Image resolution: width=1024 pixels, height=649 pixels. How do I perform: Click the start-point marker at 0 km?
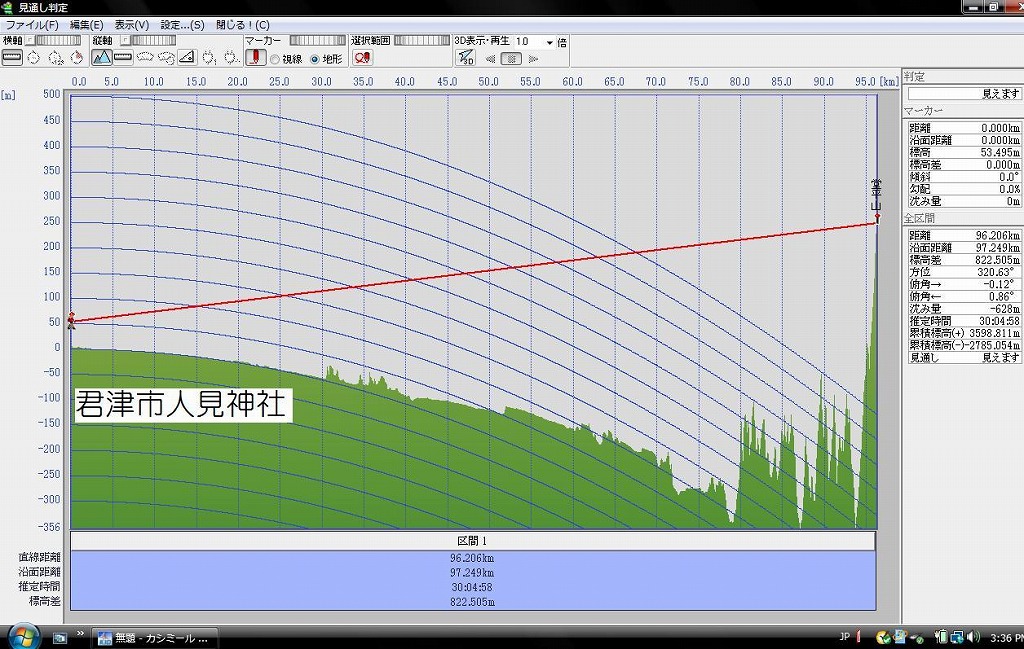coord(71,320)
